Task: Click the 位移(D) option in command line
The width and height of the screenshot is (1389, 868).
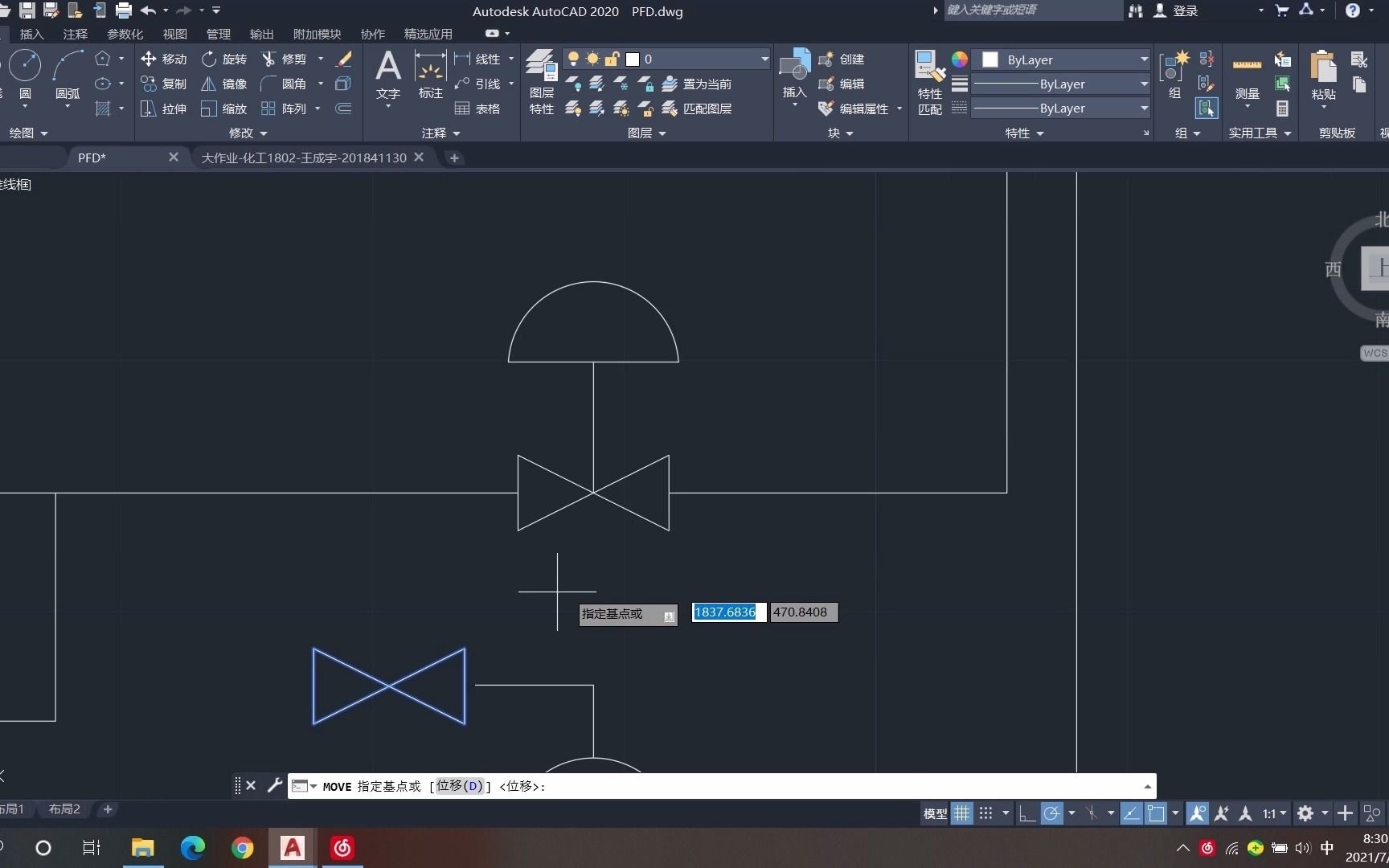Action: coord(460,786)
